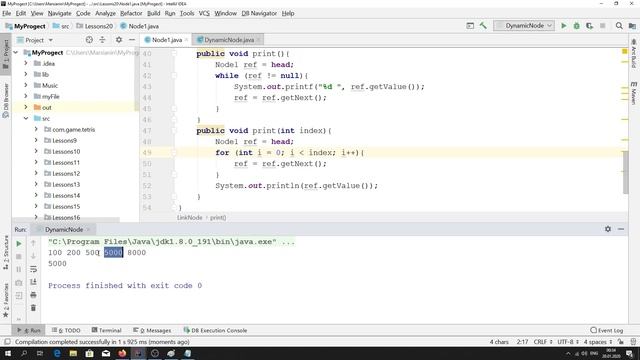640x360 pixels.
Task: Expand the out folder
Action: 26,107
